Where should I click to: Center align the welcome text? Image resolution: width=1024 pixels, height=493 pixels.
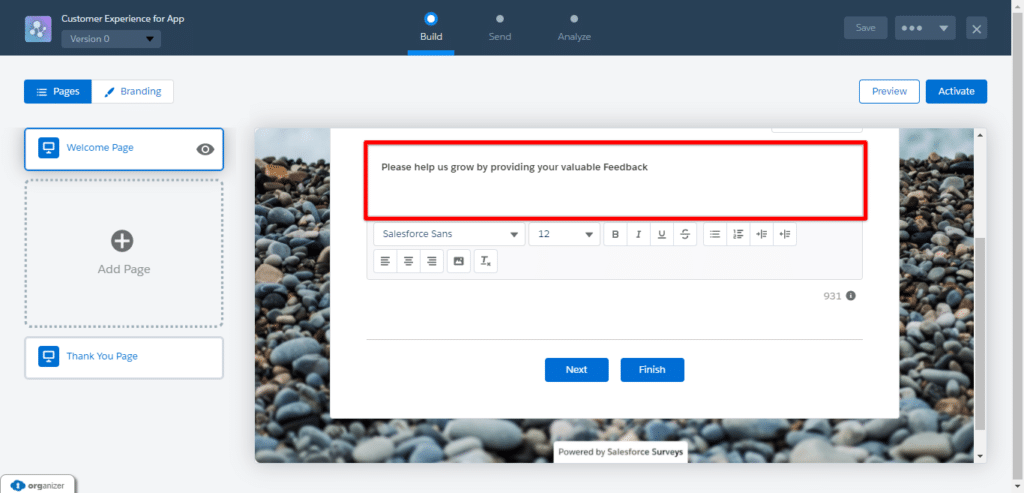point(408,261)
